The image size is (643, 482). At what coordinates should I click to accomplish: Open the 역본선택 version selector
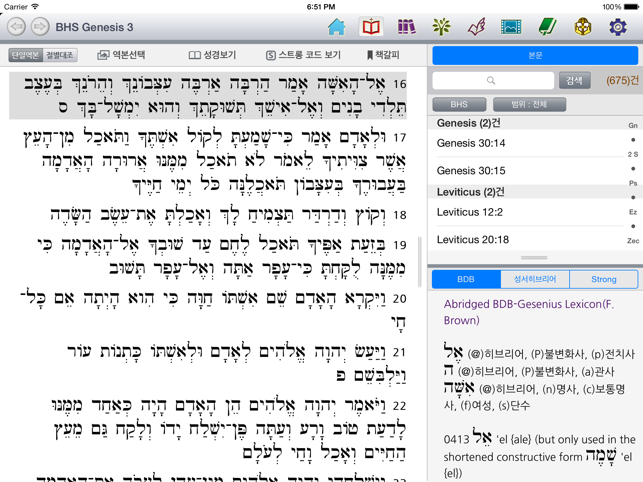(121, 55)
